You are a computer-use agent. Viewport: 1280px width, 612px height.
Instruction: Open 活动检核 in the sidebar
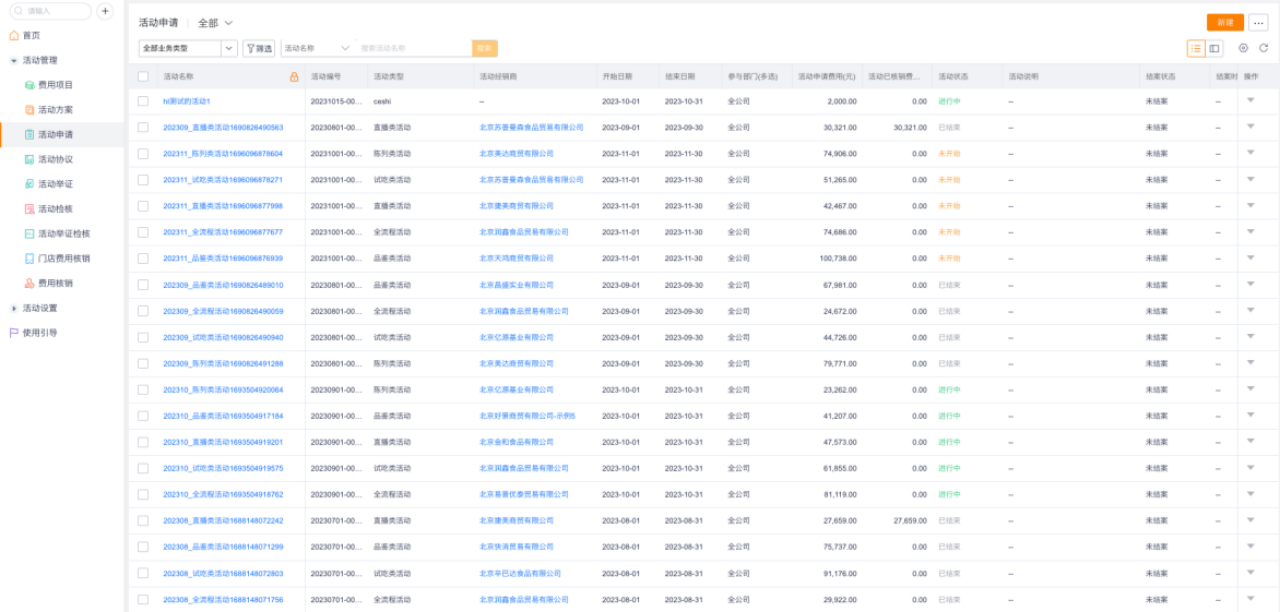(55, 209)
